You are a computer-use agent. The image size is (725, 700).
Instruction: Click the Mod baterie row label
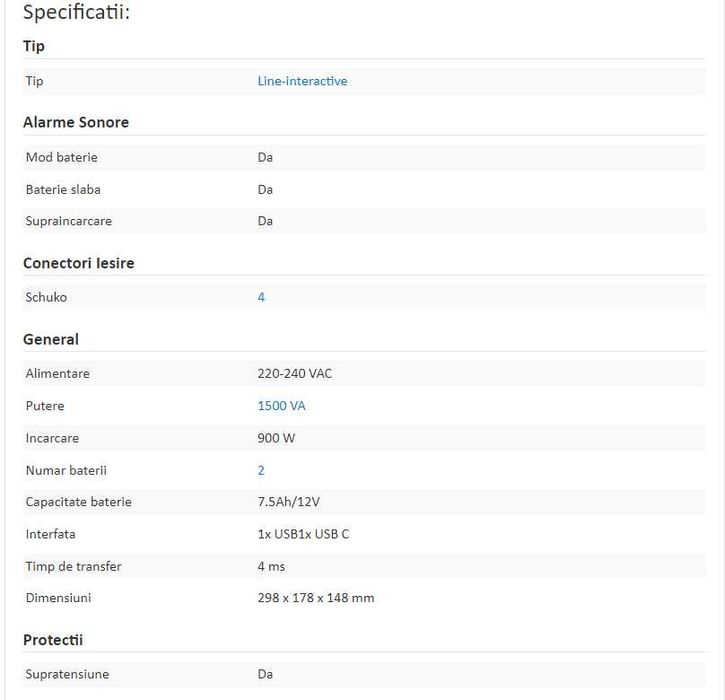tap(62, 157)
